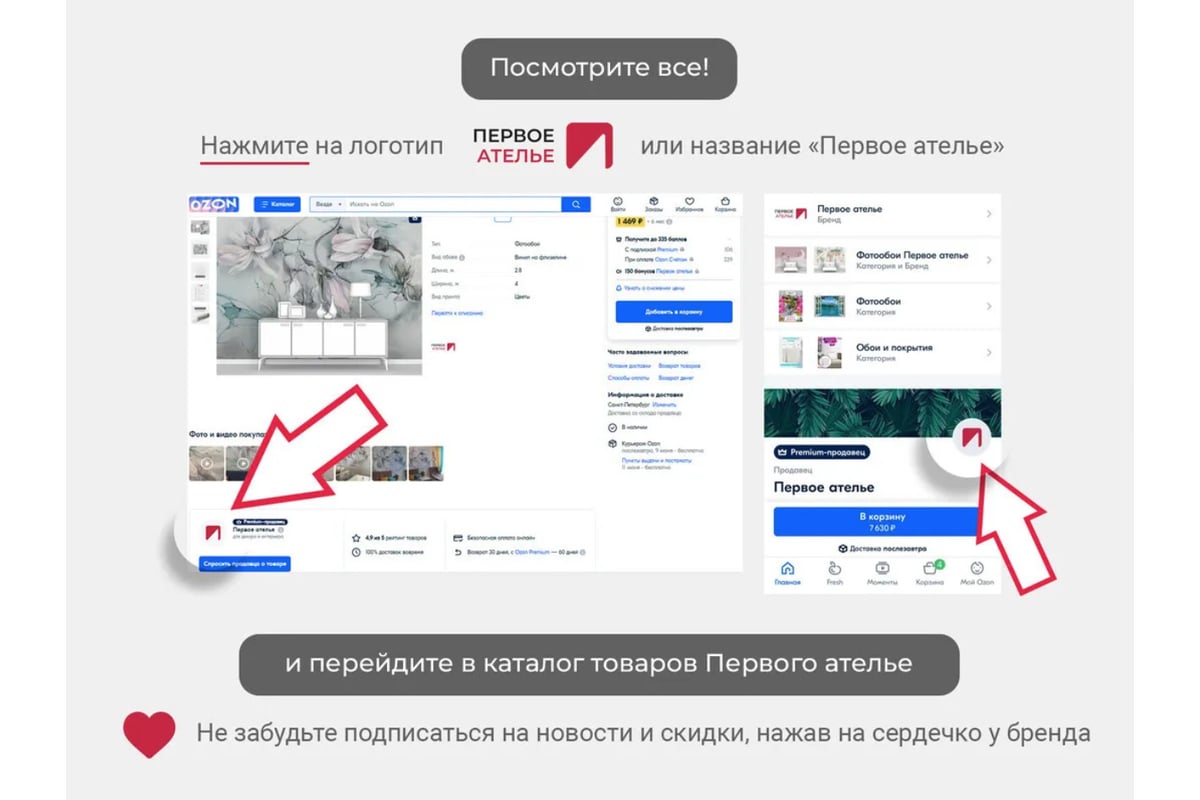The height and width of the screenshot is (800, 1200).
Task: Open the Возврат товаров link
Action: (679, 366)
